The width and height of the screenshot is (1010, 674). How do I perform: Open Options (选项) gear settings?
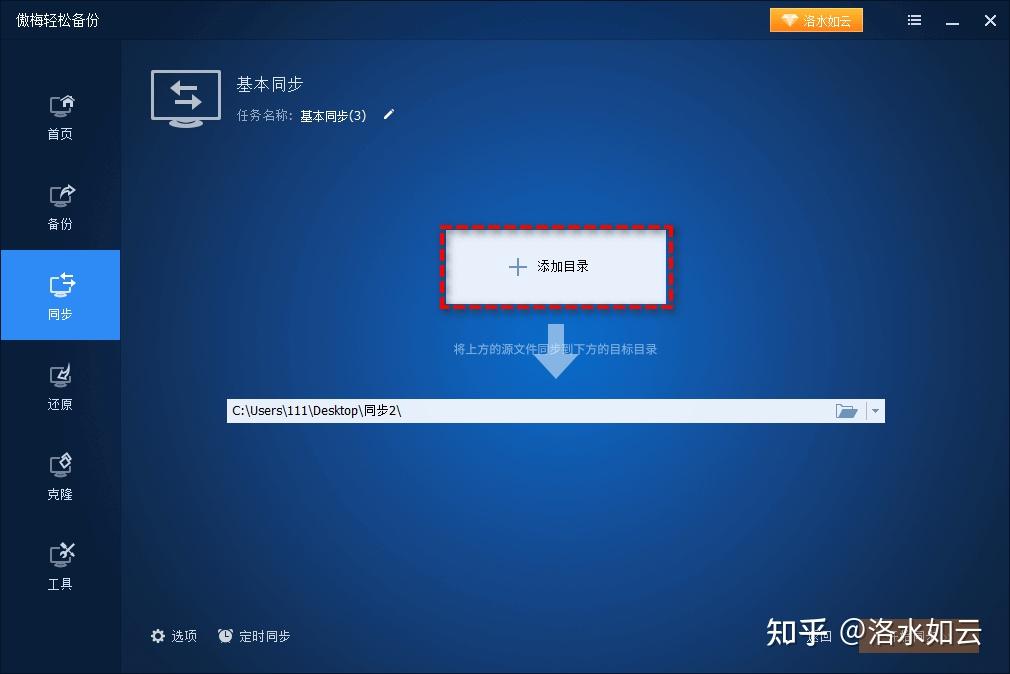click(x=174, y=636)
